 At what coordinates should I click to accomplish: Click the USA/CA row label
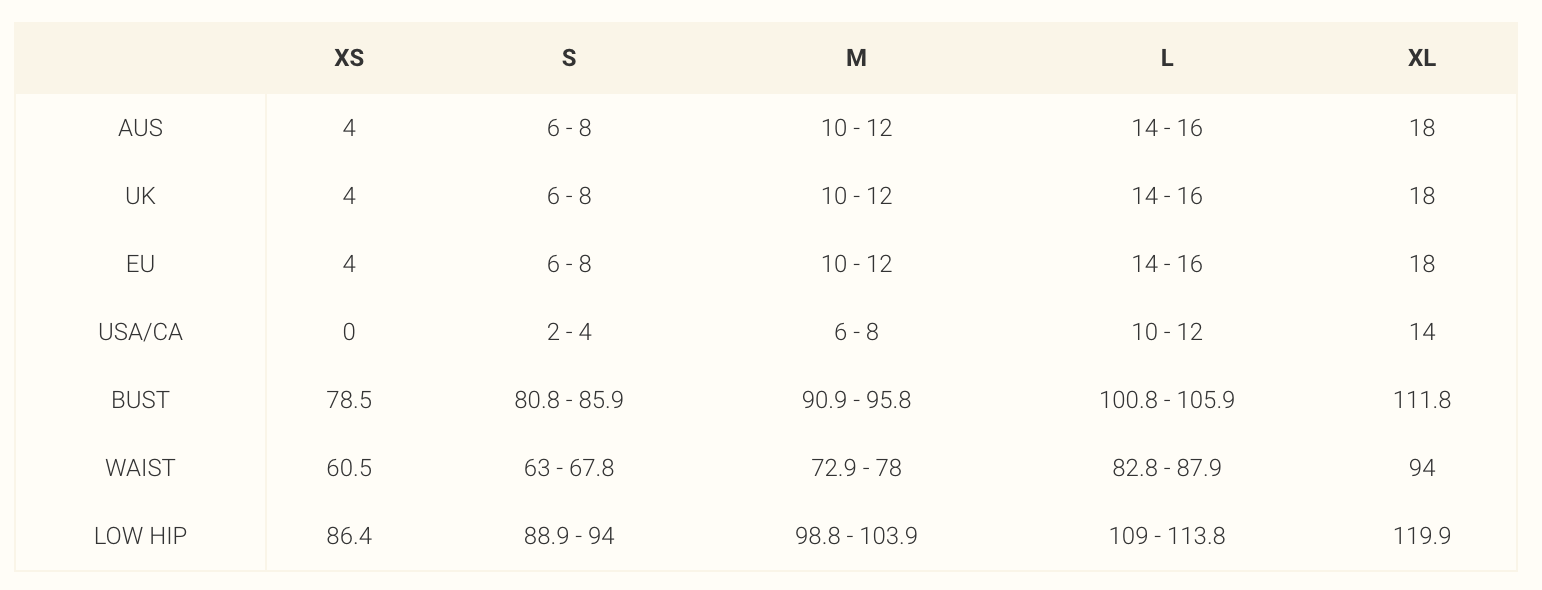pos(140,332)
